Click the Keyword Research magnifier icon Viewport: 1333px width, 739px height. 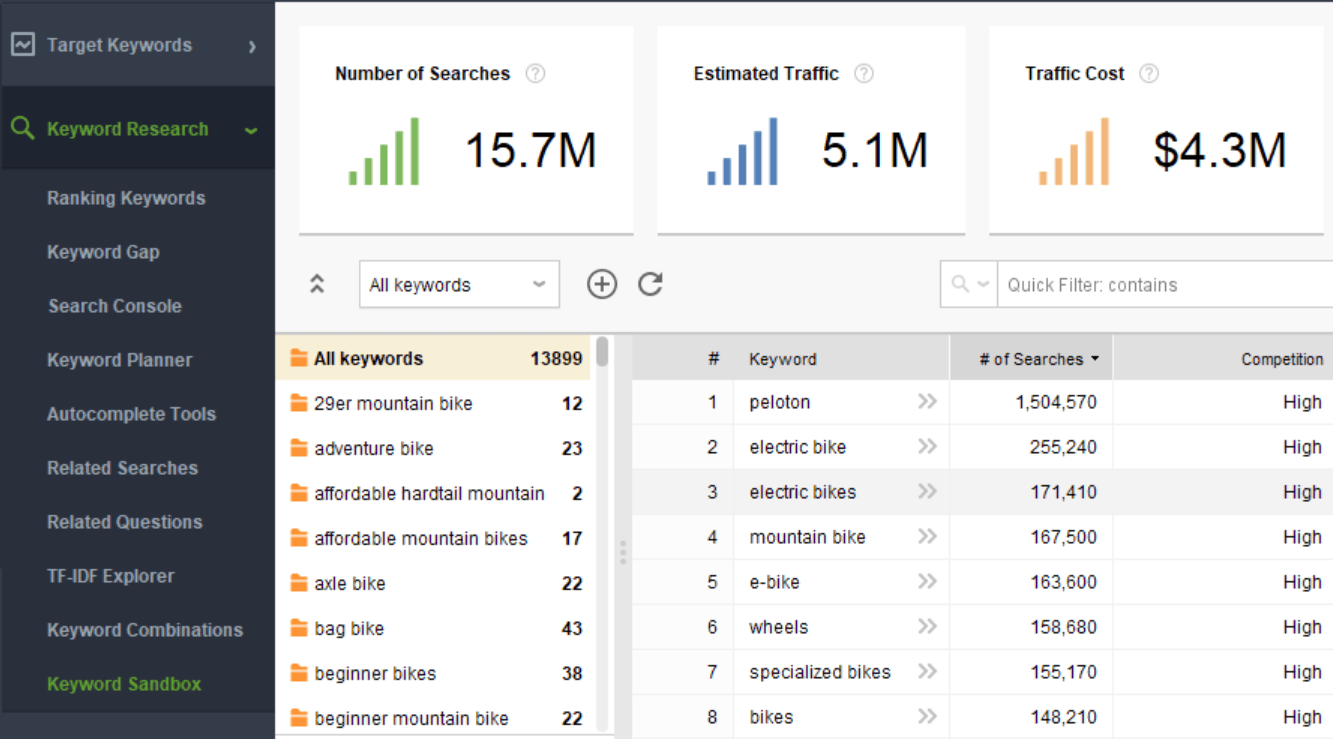[x=22, y=128]
